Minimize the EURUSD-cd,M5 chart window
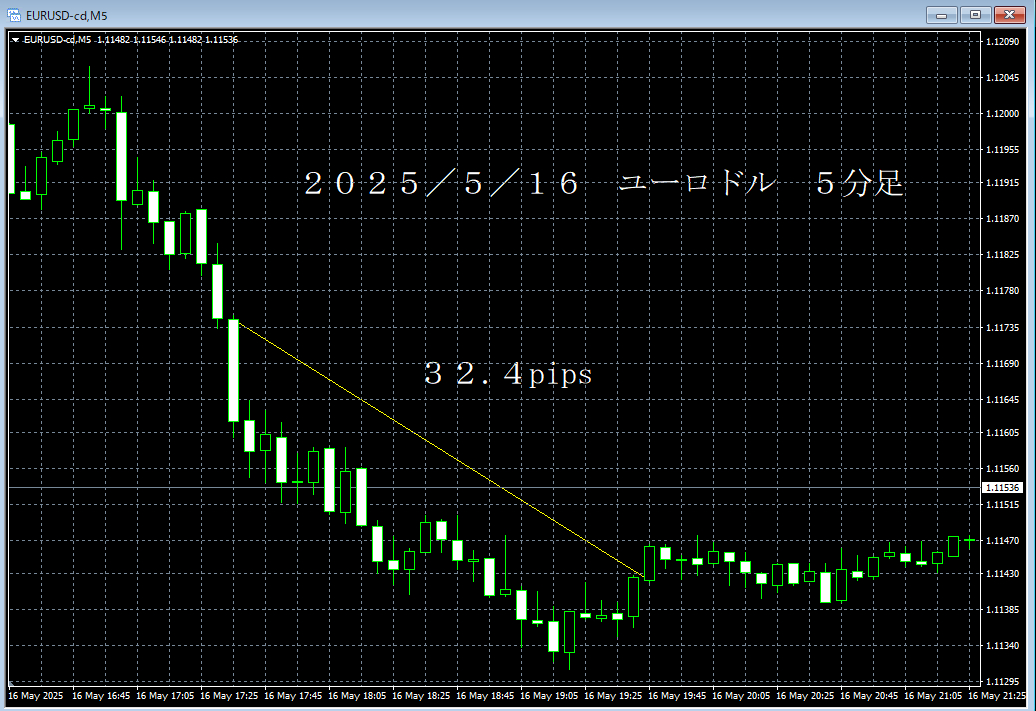This screenshot has width=1036, height=711. [942, 15]
